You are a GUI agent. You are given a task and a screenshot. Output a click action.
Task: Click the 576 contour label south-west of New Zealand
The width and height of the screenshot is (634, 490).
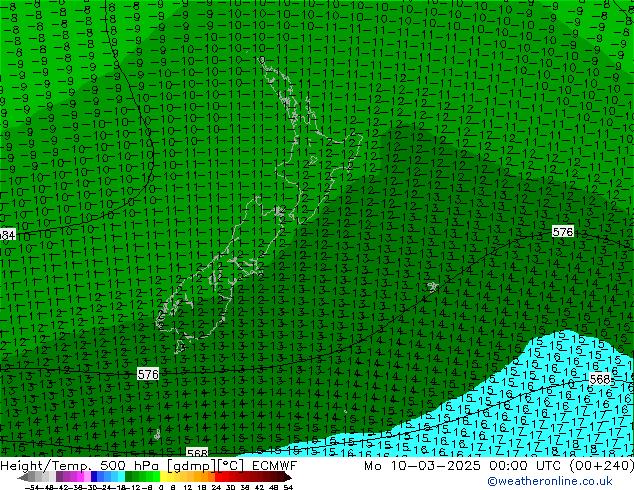point(148,374)
